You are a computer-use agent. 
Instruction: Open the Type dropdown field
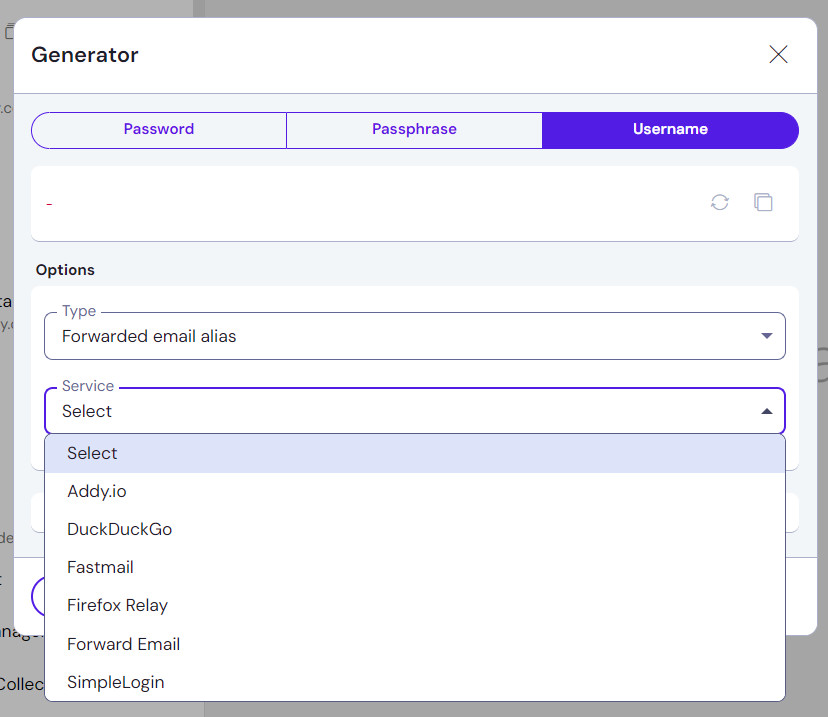(400, 336)
